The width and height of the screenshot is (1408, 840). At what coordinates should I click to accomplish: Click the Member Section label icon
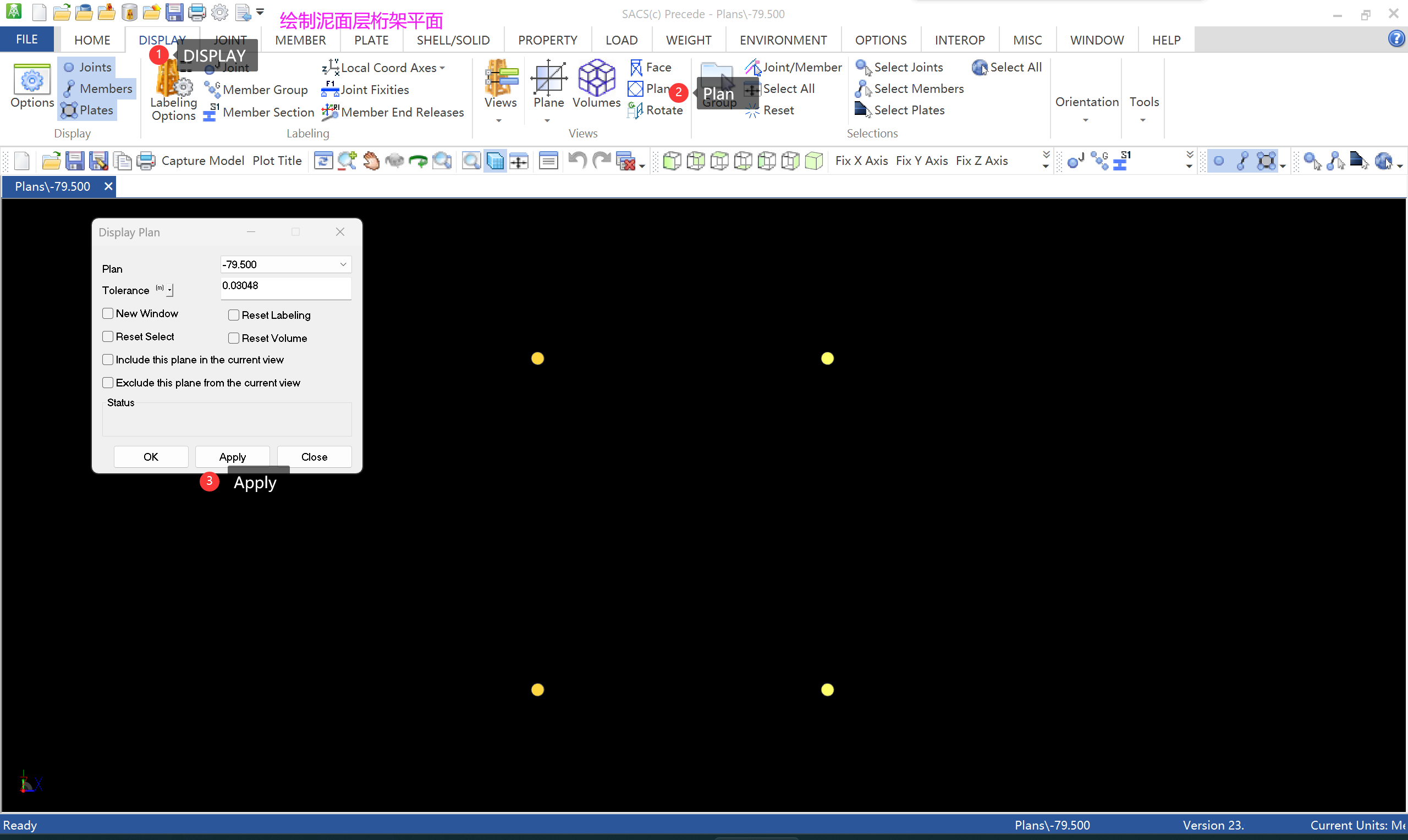click(x=211, y=112)
